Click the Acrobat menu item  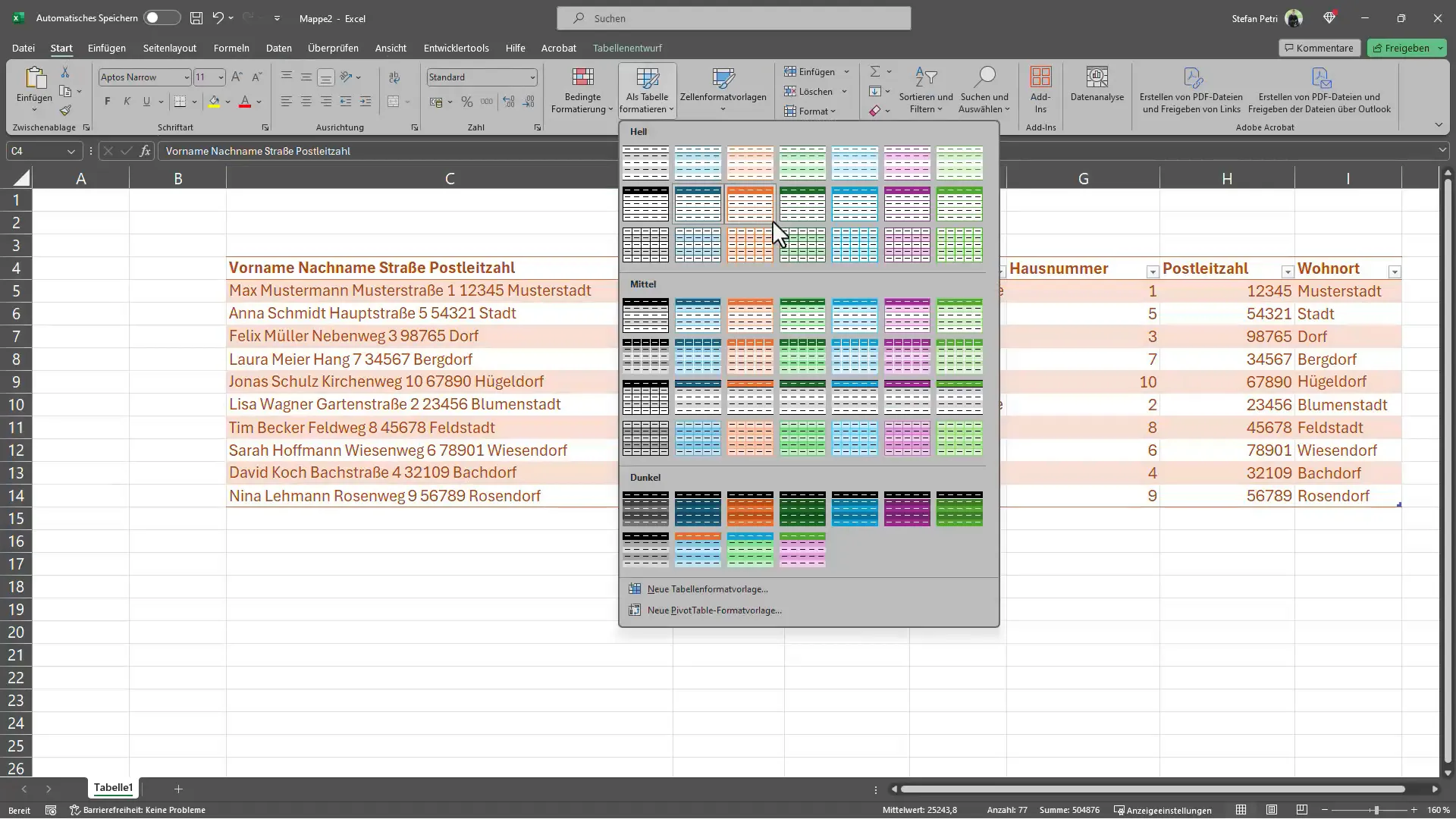point(558,47)
